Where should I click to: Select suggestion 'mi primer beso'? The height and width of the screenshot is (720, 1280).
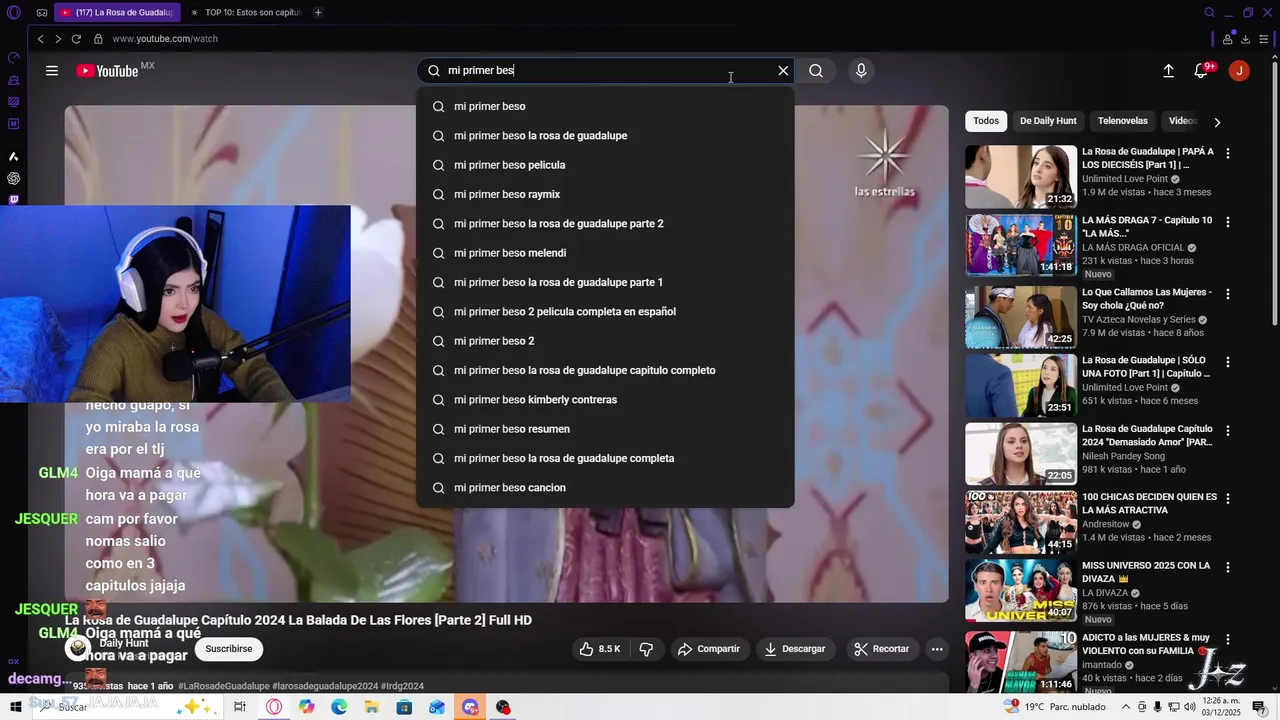[x=605, y=106]
